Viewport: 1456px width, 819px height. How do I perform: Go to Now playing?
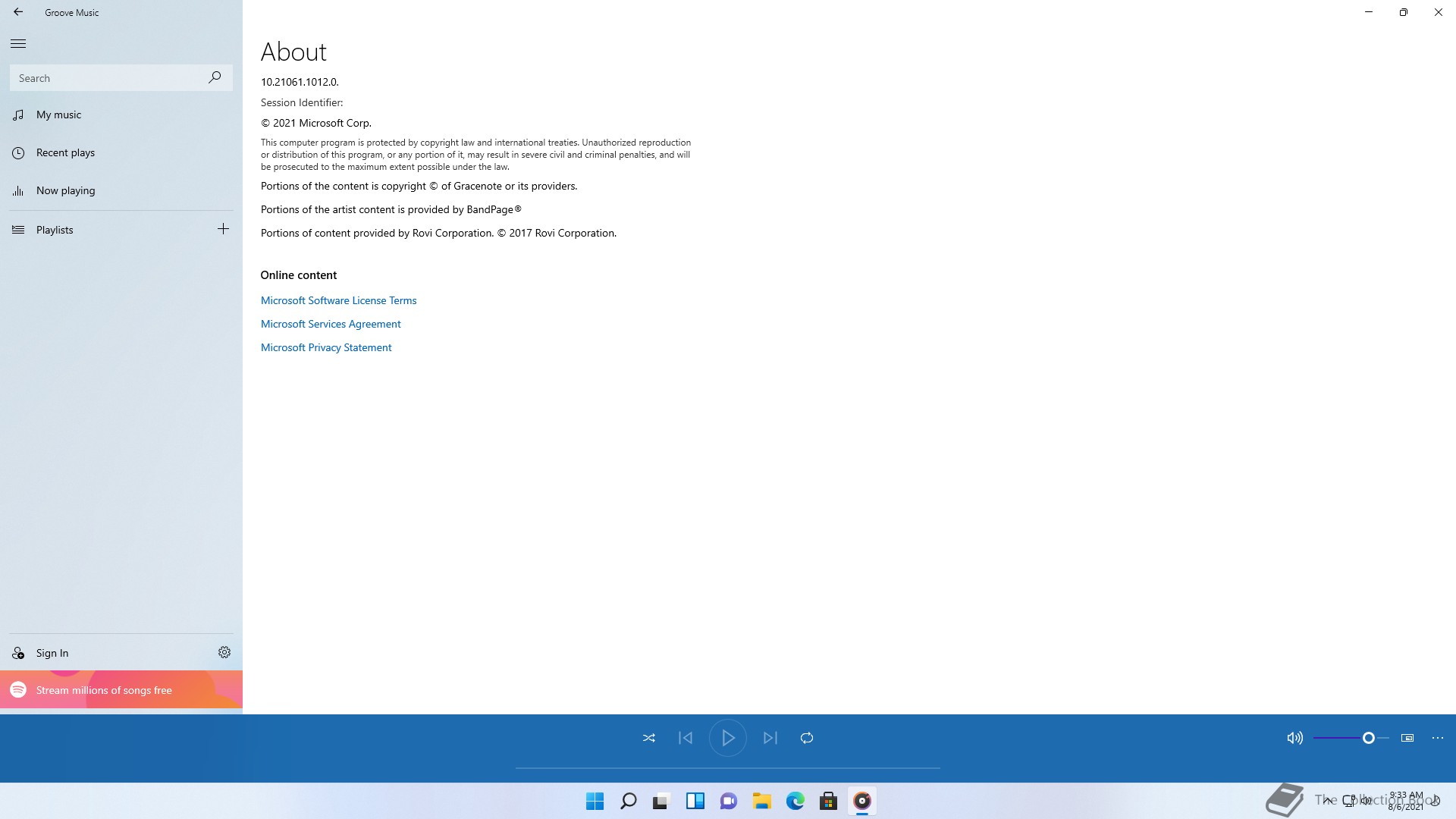pyautogui.click(x=121, y=190)
